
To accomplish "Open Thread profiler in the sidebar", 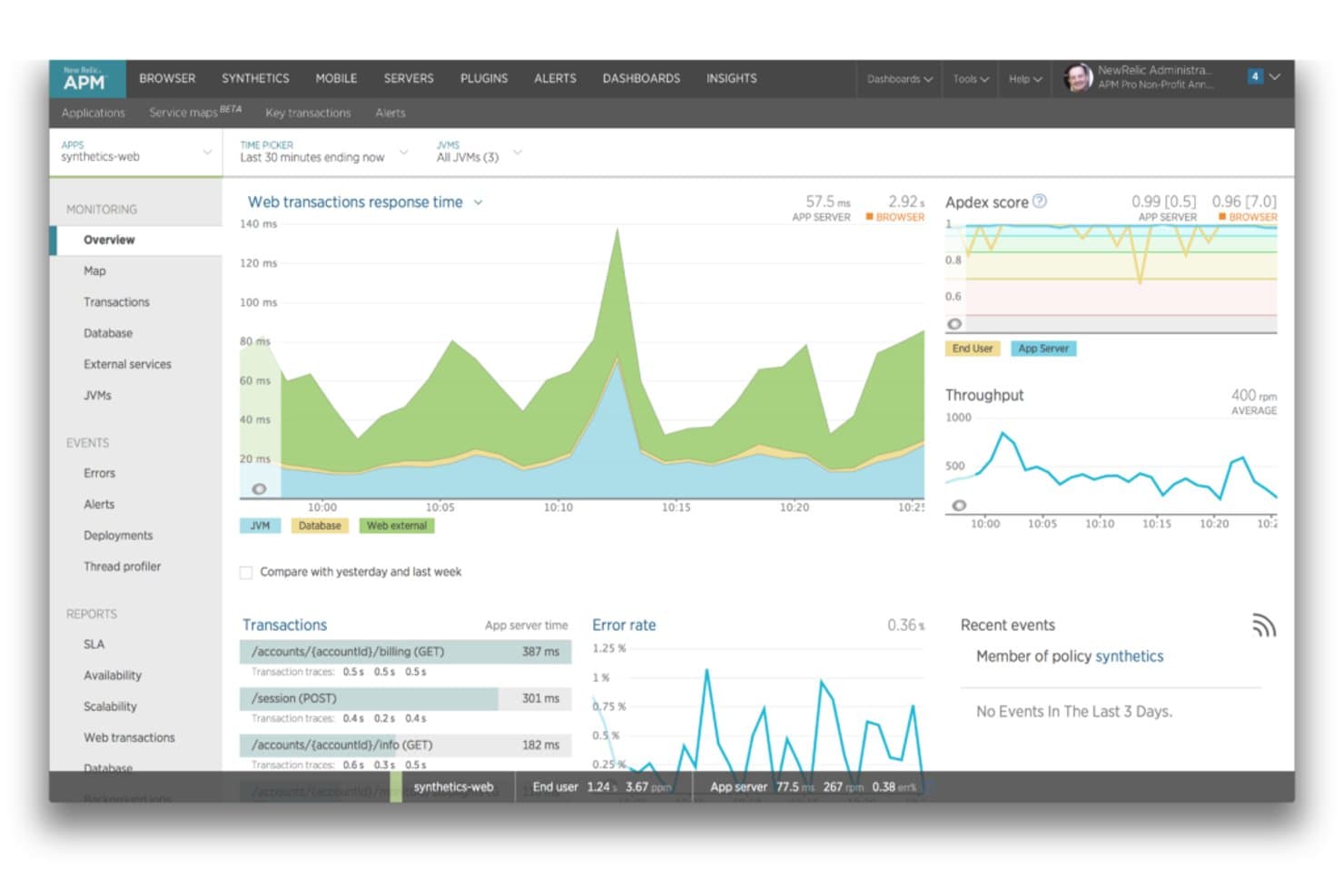I will (x=122, y=567).
